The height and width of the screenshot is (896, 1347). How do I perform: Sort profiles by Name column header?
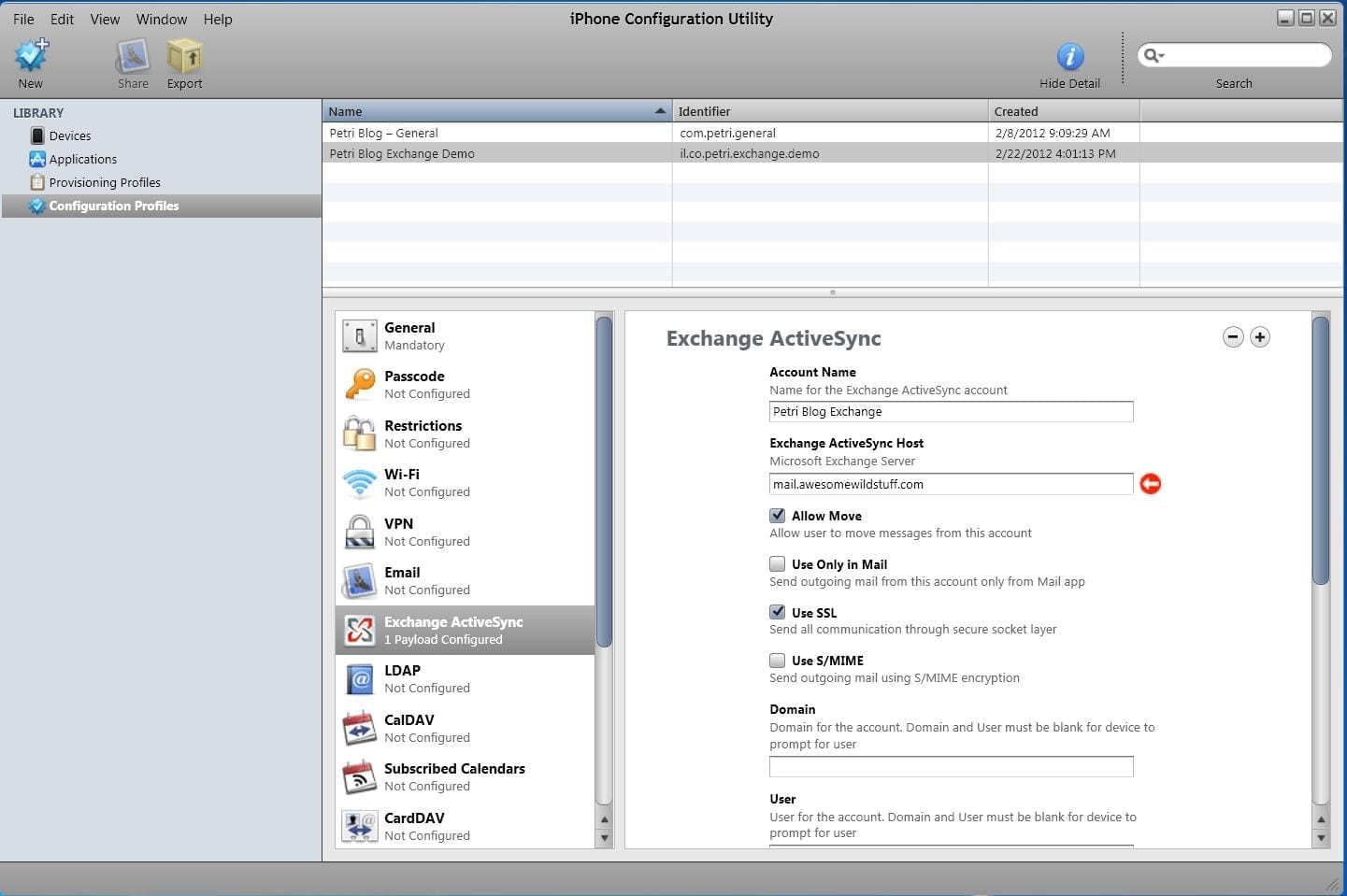(x=497, y=111)
